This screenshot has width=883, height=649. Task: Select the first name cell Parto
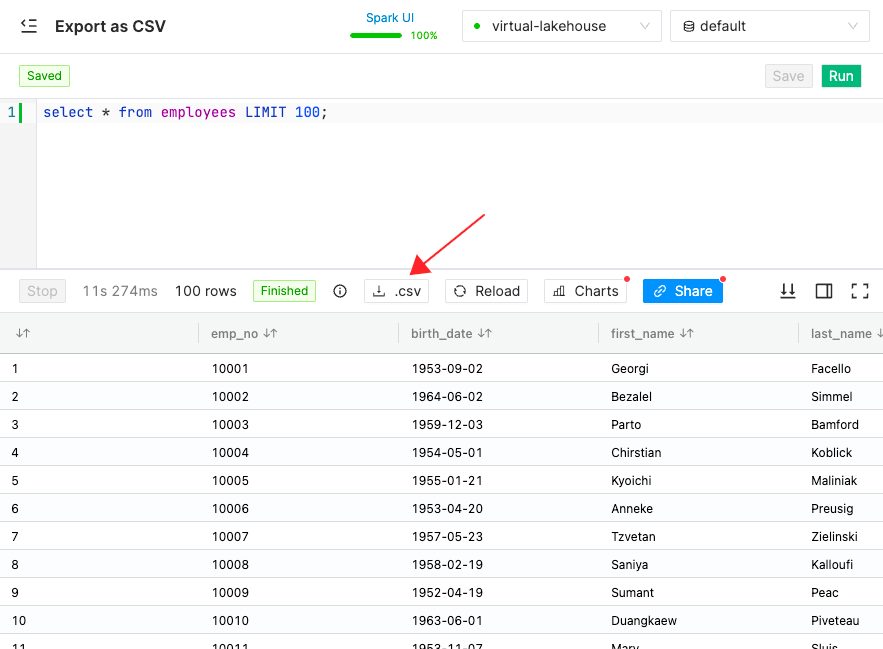[626, 425]
